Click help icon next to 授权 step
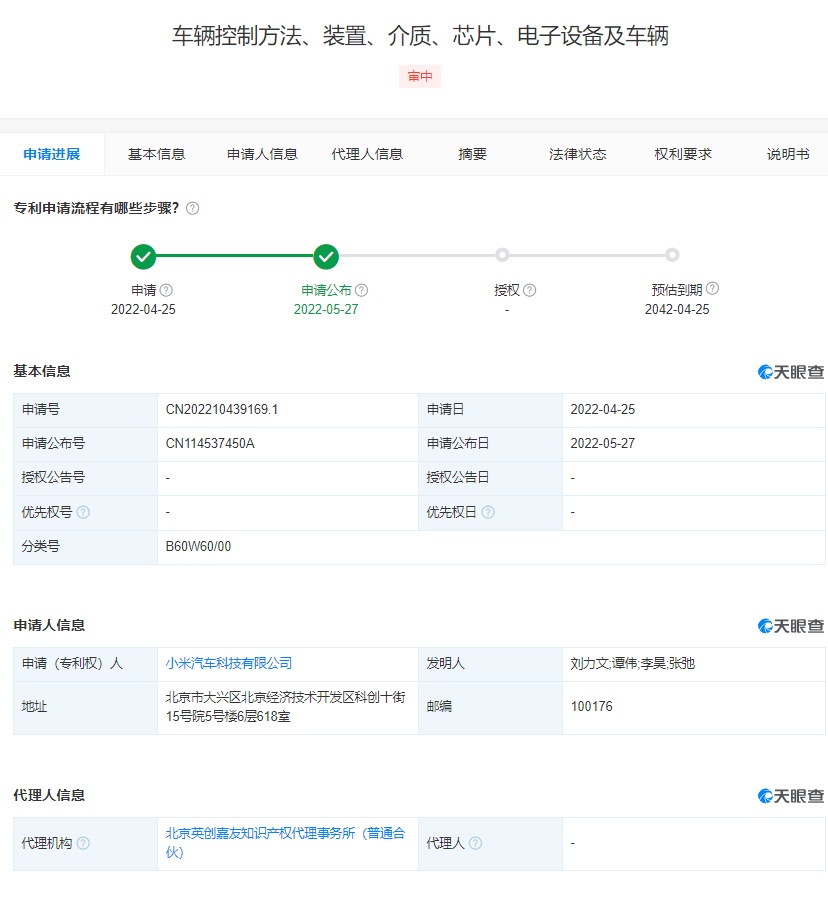828x903 pixels. 530,290
